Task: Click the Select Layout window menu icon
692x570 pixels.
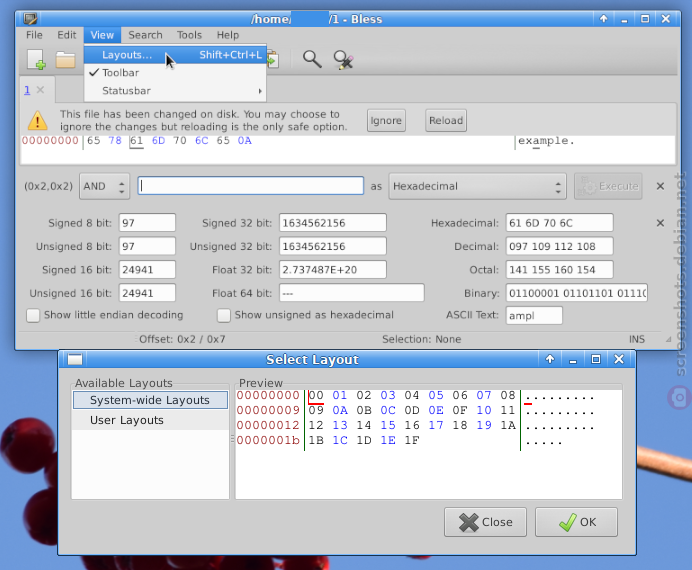Action: tap(75, 360)
